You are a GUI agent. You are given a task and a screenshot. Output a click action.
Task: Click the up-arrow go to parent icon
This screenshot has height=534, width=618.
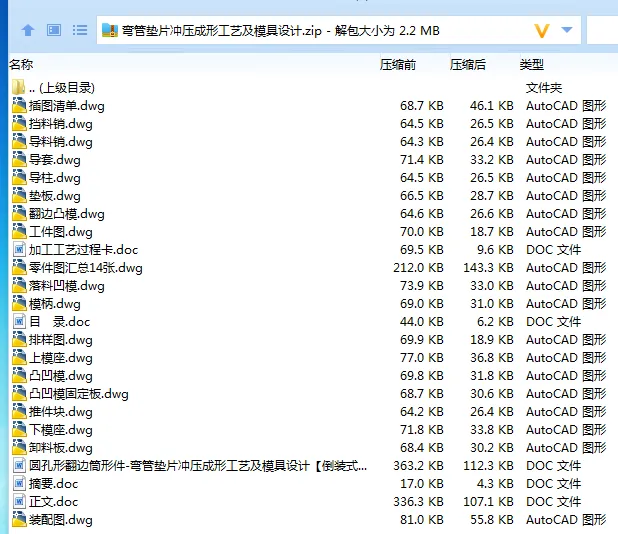click(28, 30)
